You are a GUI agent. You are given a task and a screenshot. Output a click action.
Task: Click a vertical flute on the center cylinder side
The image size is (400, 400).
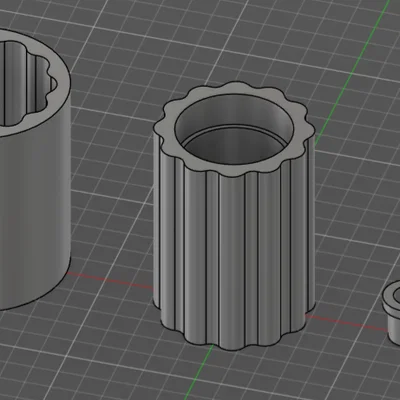[x=233, y=260]
